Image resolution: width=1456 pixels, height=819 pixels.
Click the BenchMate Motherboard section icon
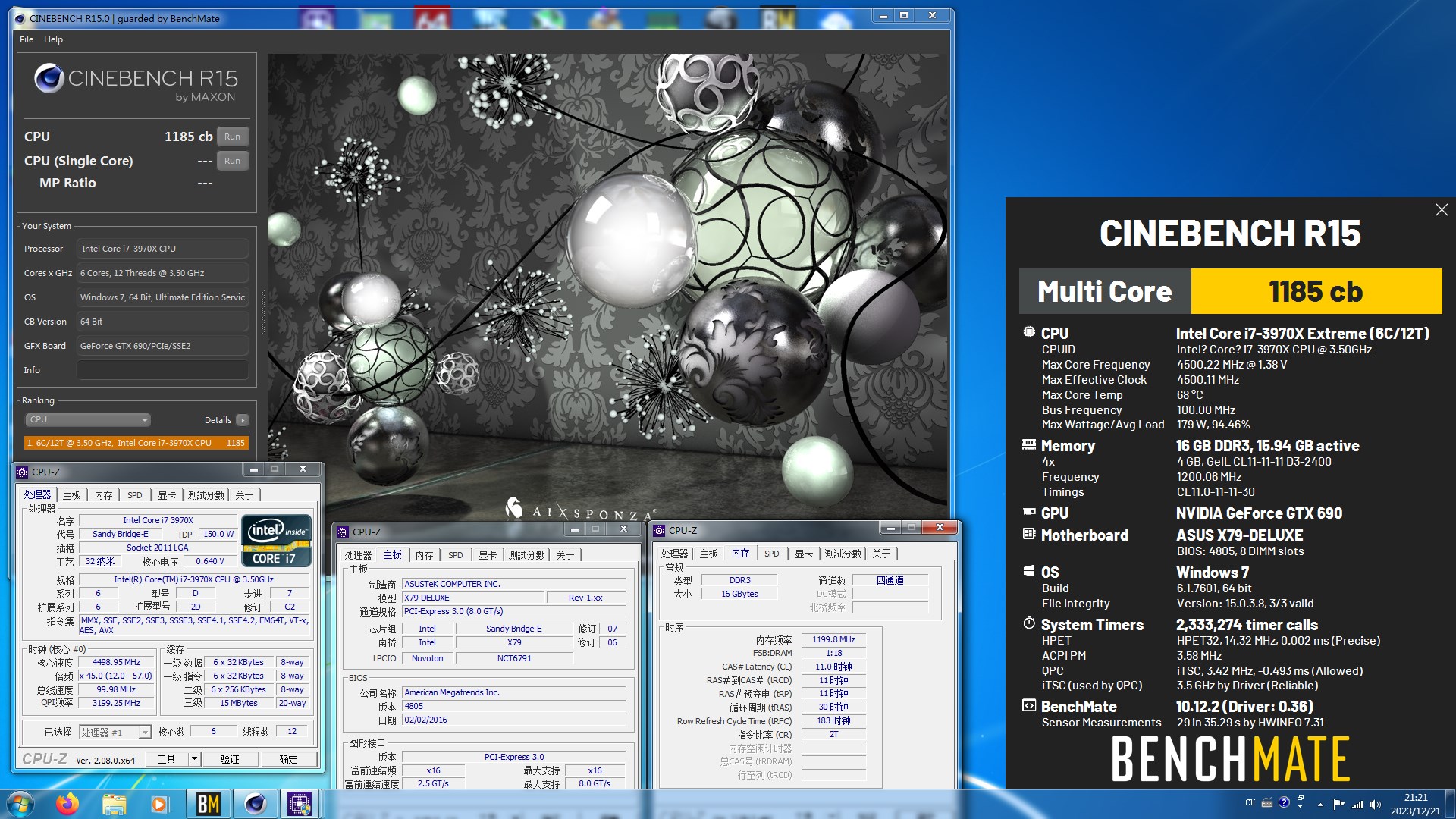point(1029,534)
